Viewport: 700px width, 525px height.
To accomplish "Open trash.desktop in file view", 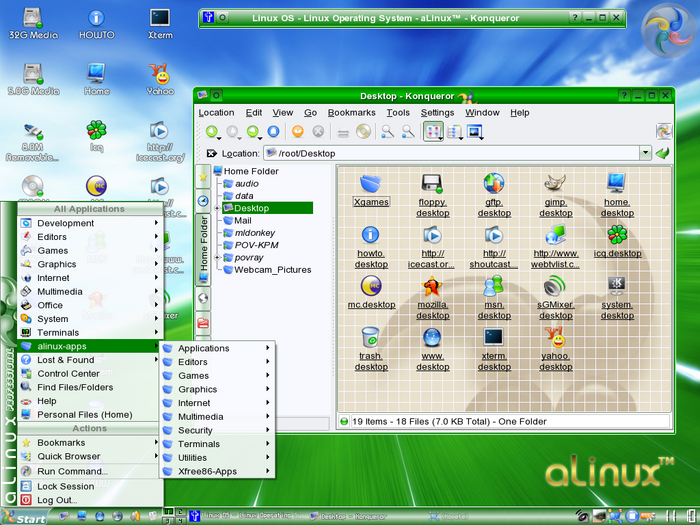I will [x=371, y=350].
